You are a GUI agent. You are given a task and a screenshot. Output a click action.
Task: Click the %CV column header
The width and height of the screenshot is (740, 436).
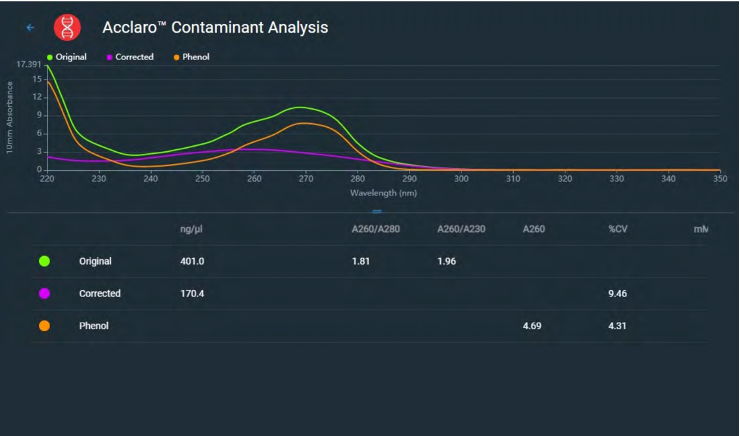point(617,230)
